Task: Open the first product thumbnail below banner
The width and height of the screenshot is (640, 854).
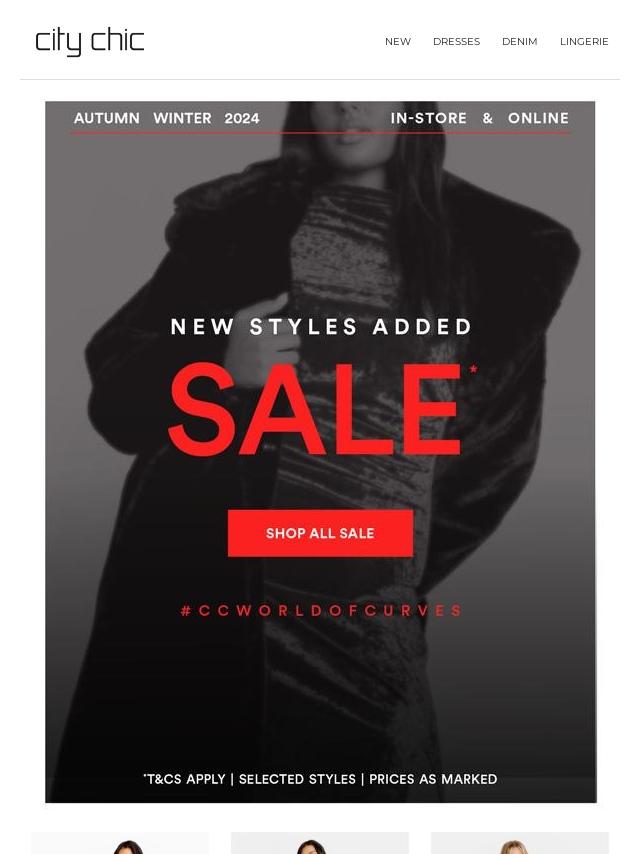Action: pos(119,843)
